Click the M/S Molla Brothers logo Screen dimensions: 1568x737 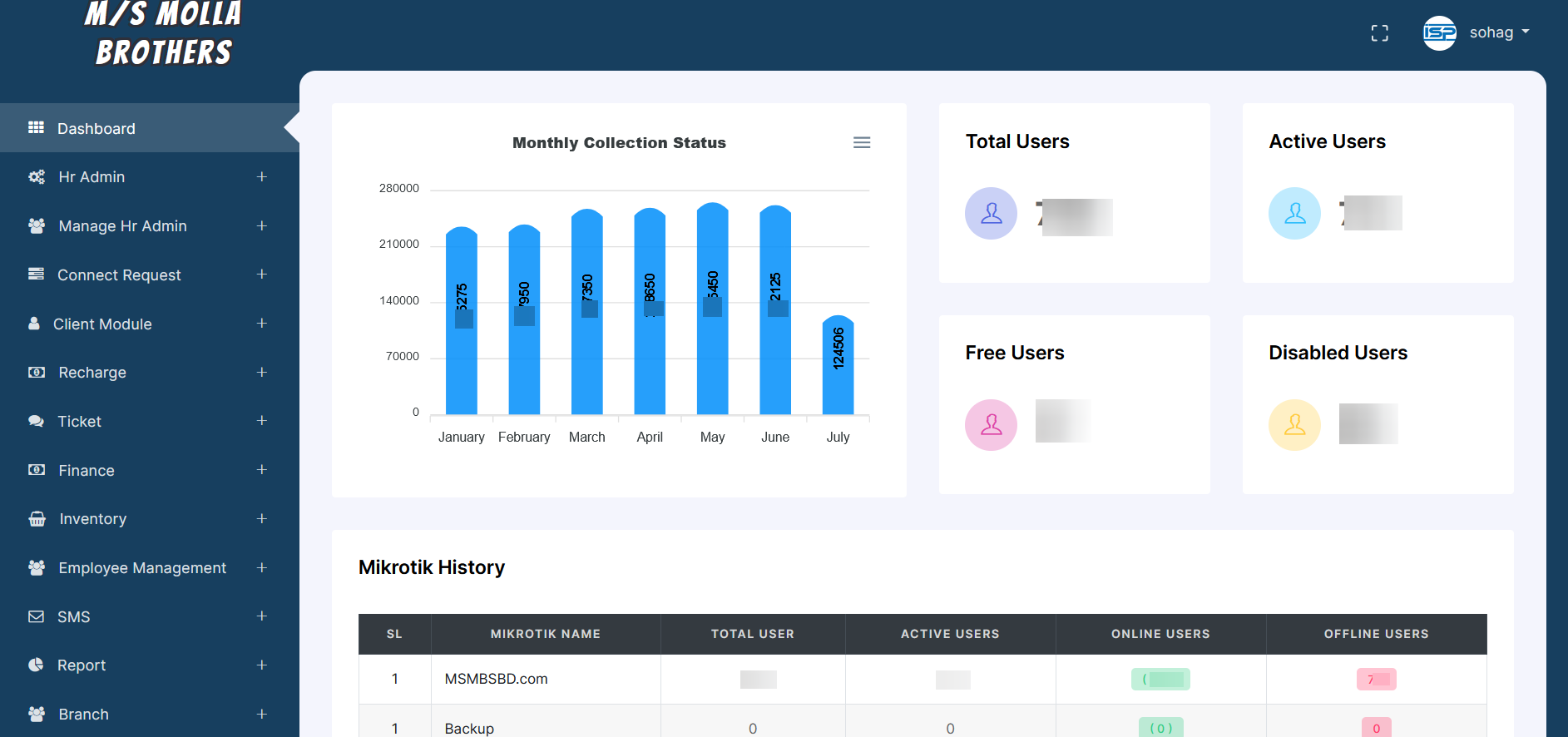(163, 33)
